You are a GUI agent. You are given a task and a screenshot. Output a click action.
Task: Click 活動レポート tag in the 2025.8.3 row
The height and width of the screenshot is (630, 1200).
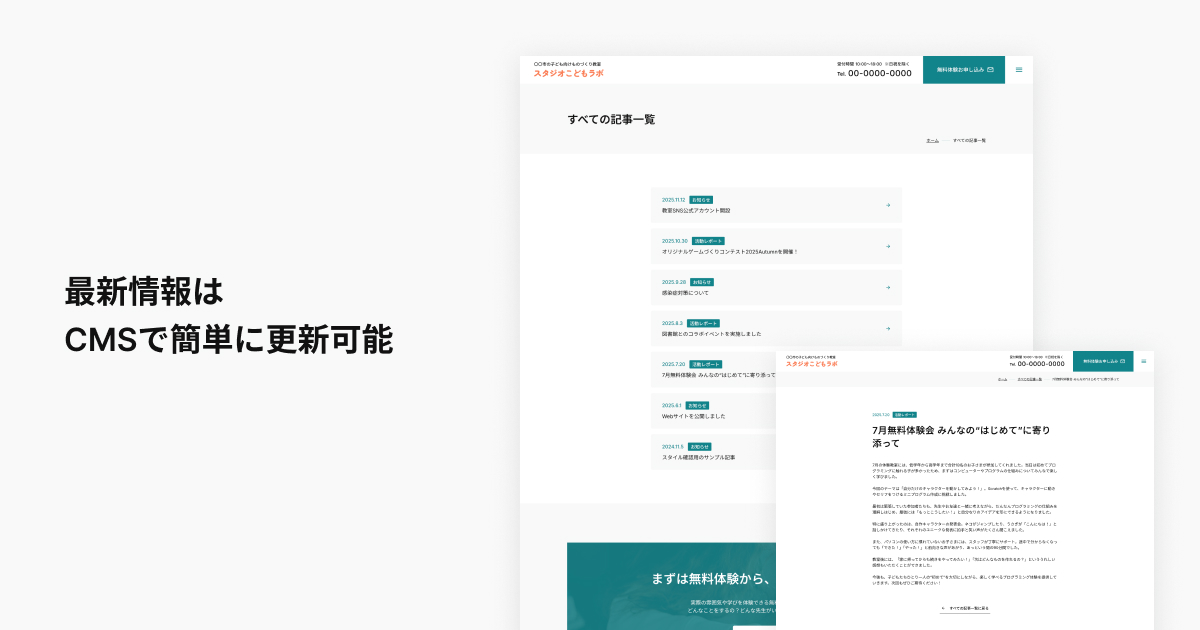[x=705, y=323]
